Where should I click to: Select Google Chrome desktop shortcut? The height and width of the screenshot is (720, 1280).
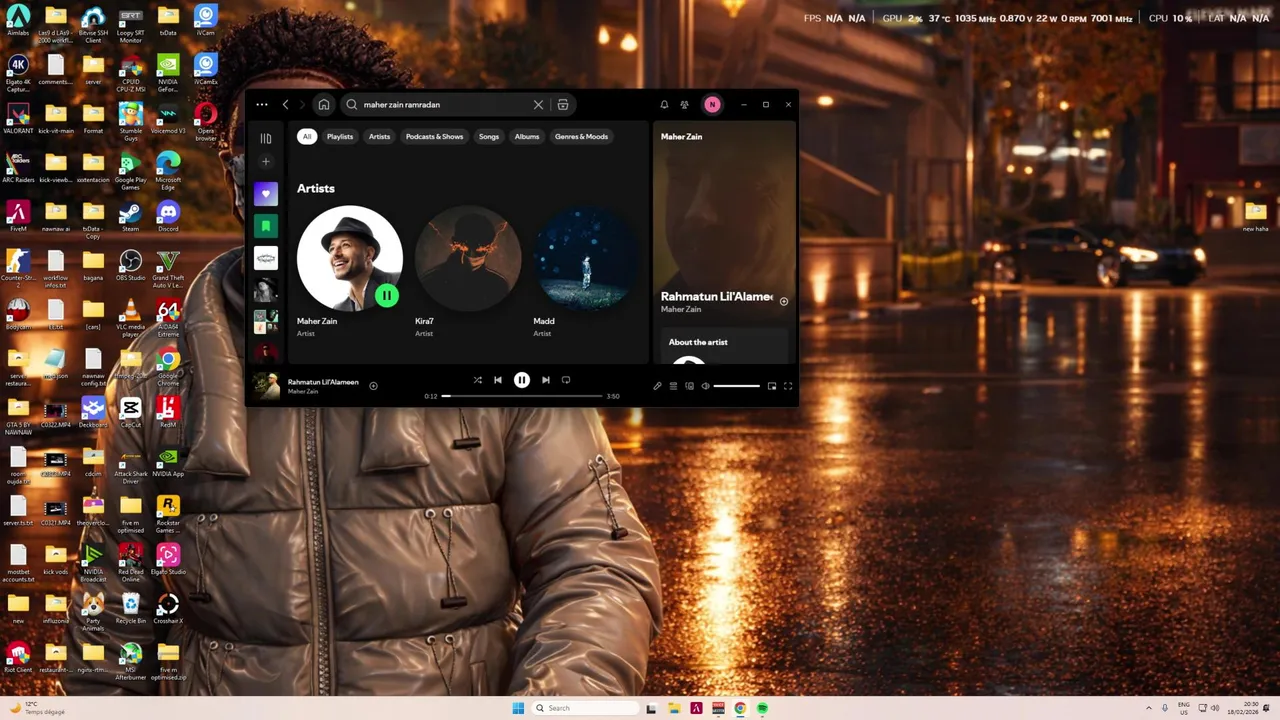coord(168,367)
